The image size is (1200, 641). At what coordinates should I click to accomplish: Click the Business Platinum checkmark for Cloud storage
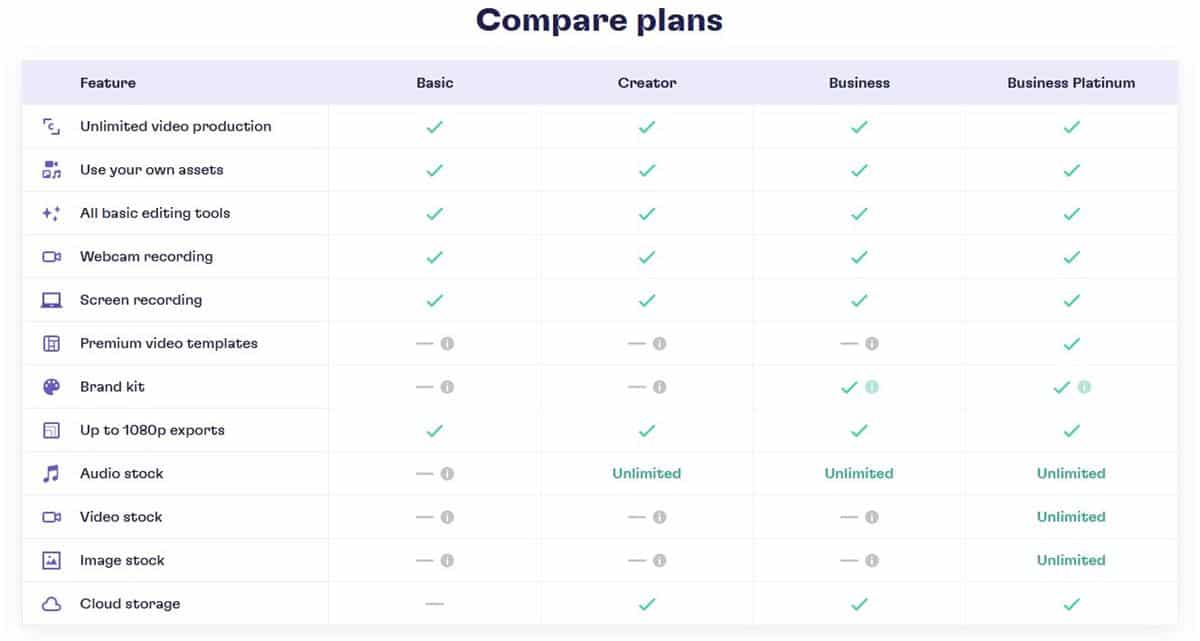[1071, 603]
